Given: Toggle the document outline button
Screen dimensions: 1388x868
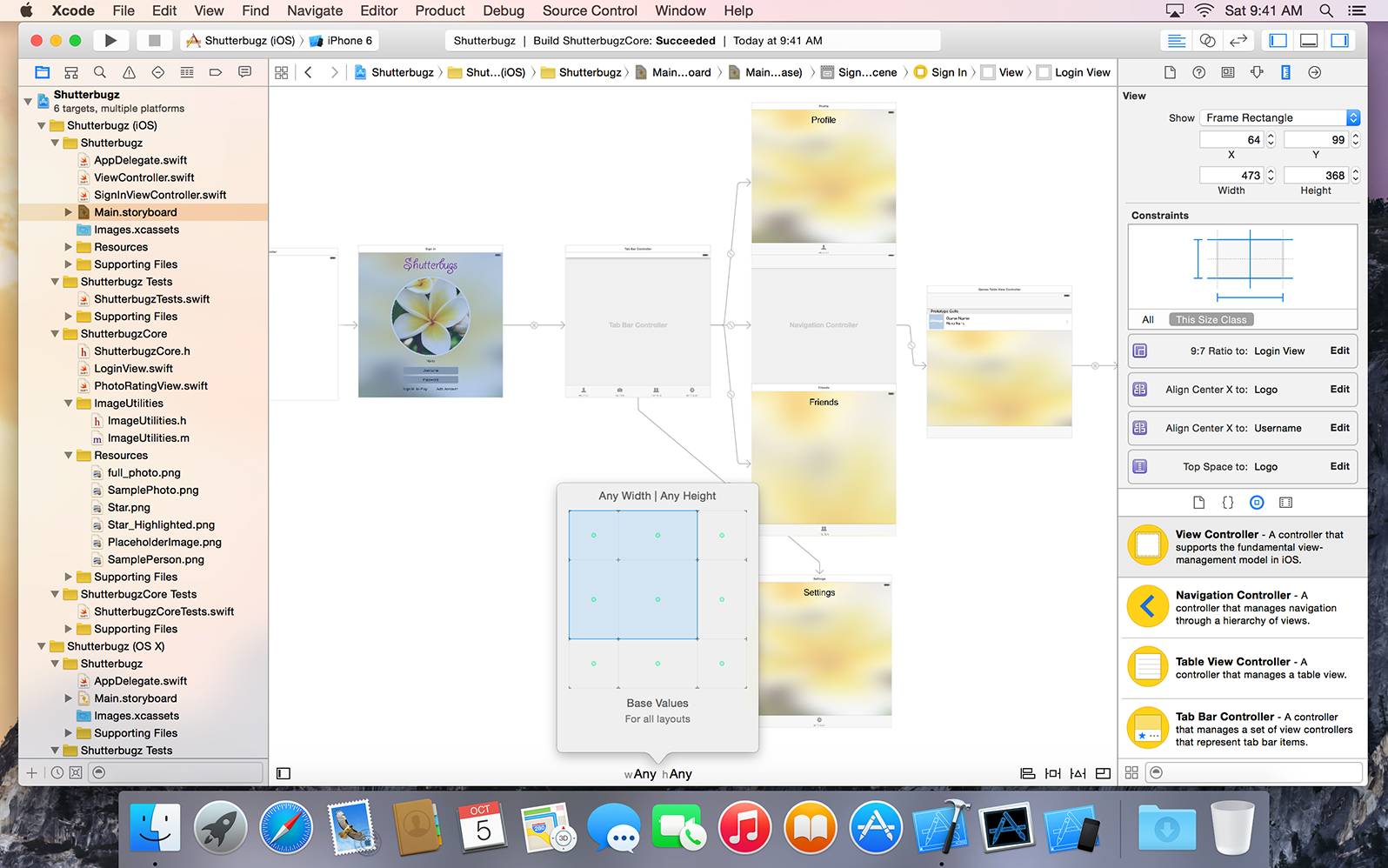Looking at the screenshot, I should click(x=284, y=773).
